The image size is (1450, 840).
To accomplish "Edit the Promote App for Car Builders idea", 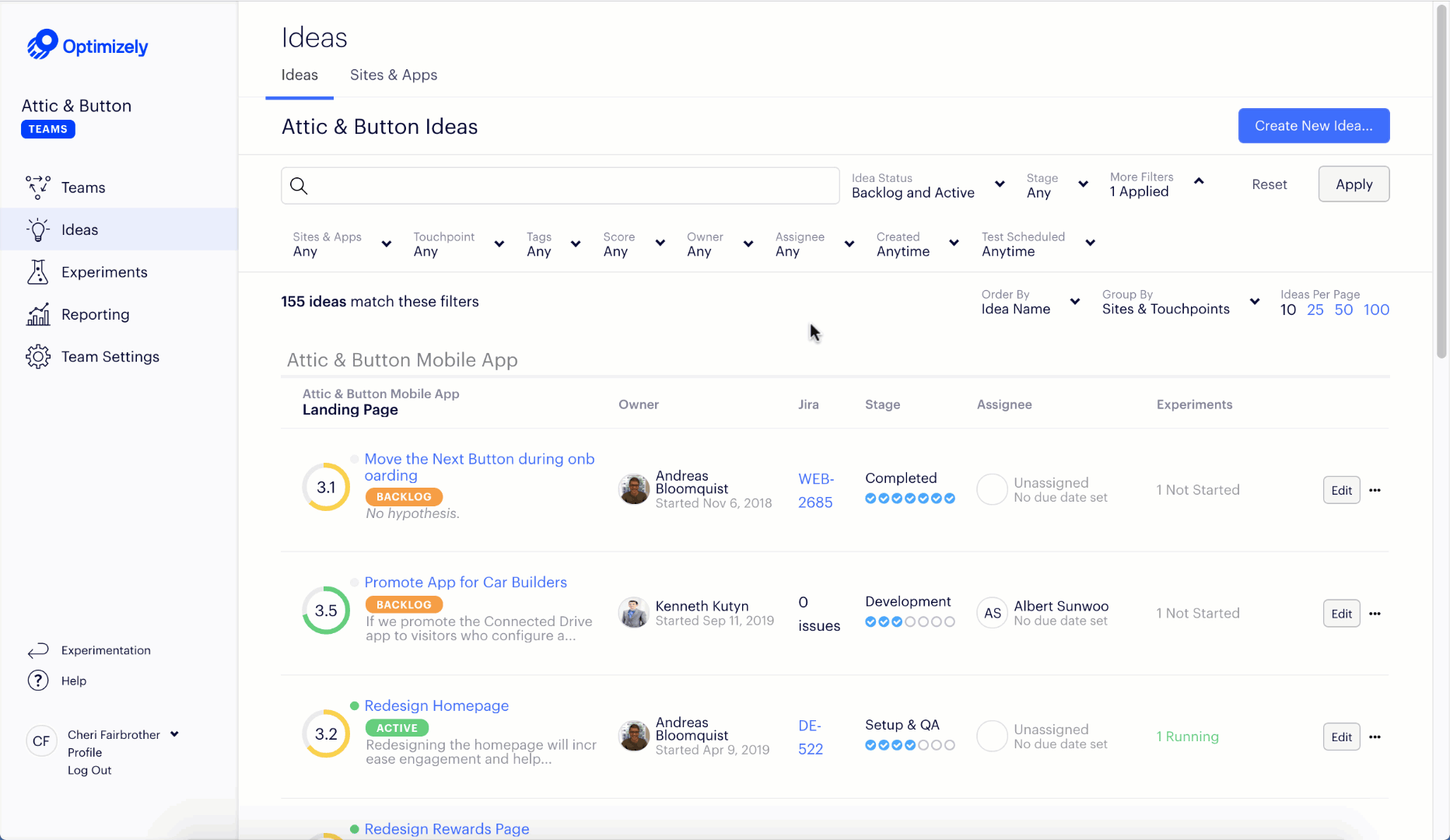I will pos(1342,614).
